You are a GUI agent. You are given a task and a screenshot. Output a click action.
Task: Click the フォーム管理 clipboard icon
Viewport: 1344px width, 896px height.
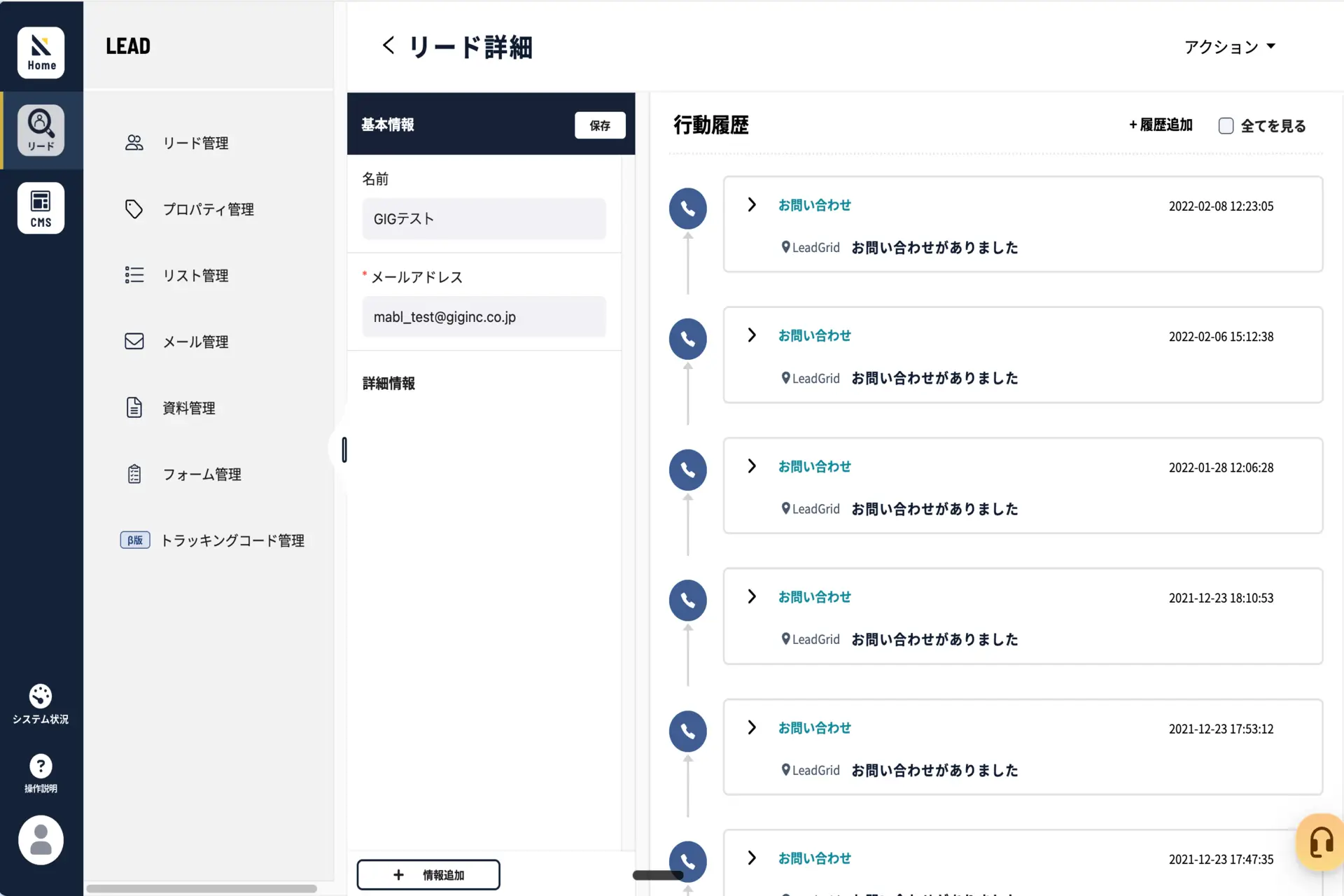pyautogui.click(x=134, y=474)
